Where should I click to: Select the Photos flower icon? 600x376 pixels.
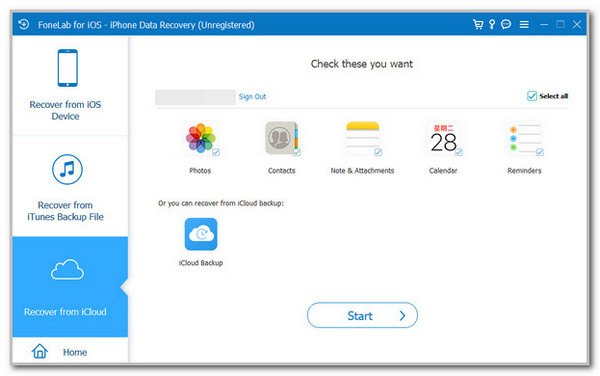point(201,138)
